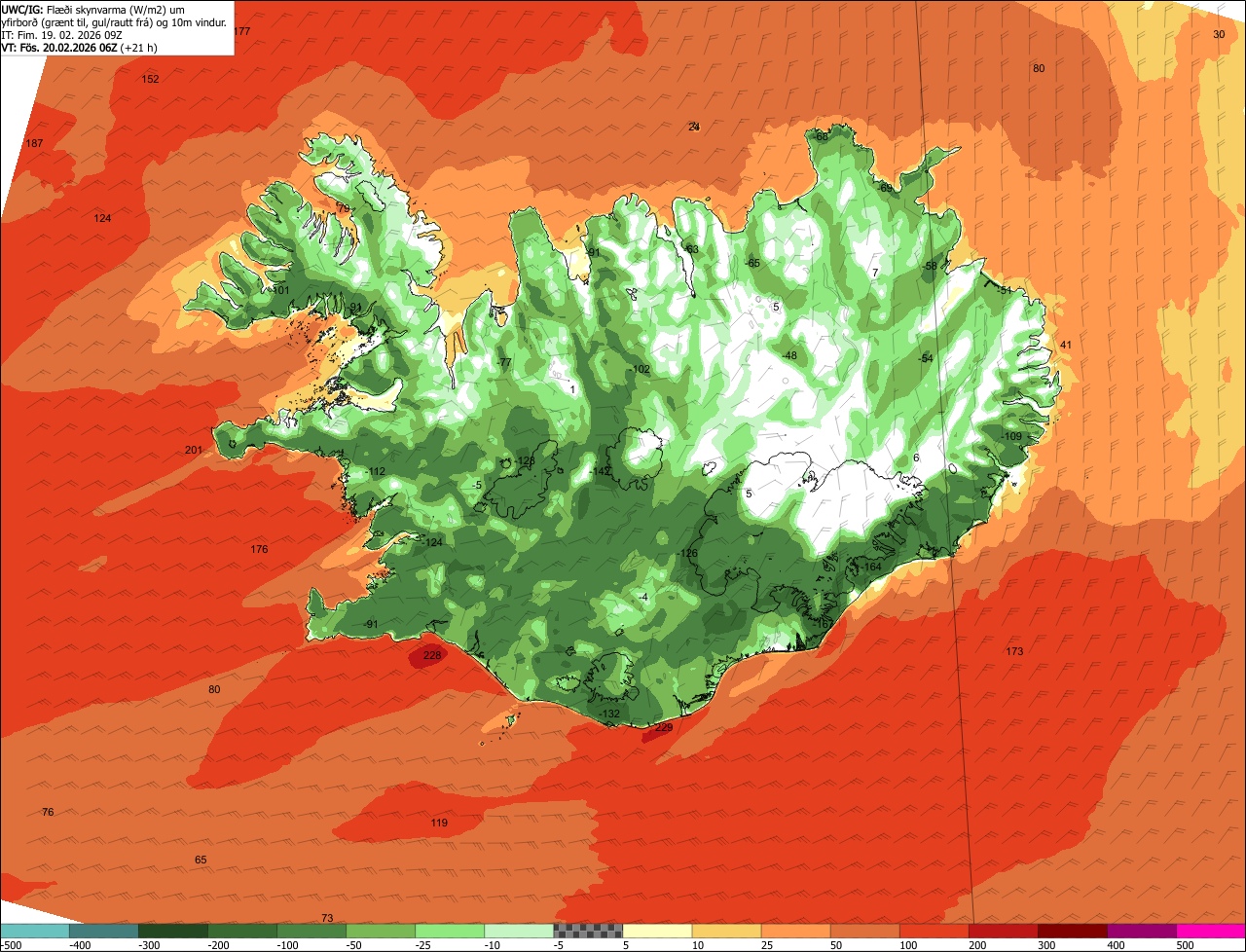The image size is (1246, 952).
Task: Click the 5 to 10 pale yellow swatch
Action: point(657,931)
